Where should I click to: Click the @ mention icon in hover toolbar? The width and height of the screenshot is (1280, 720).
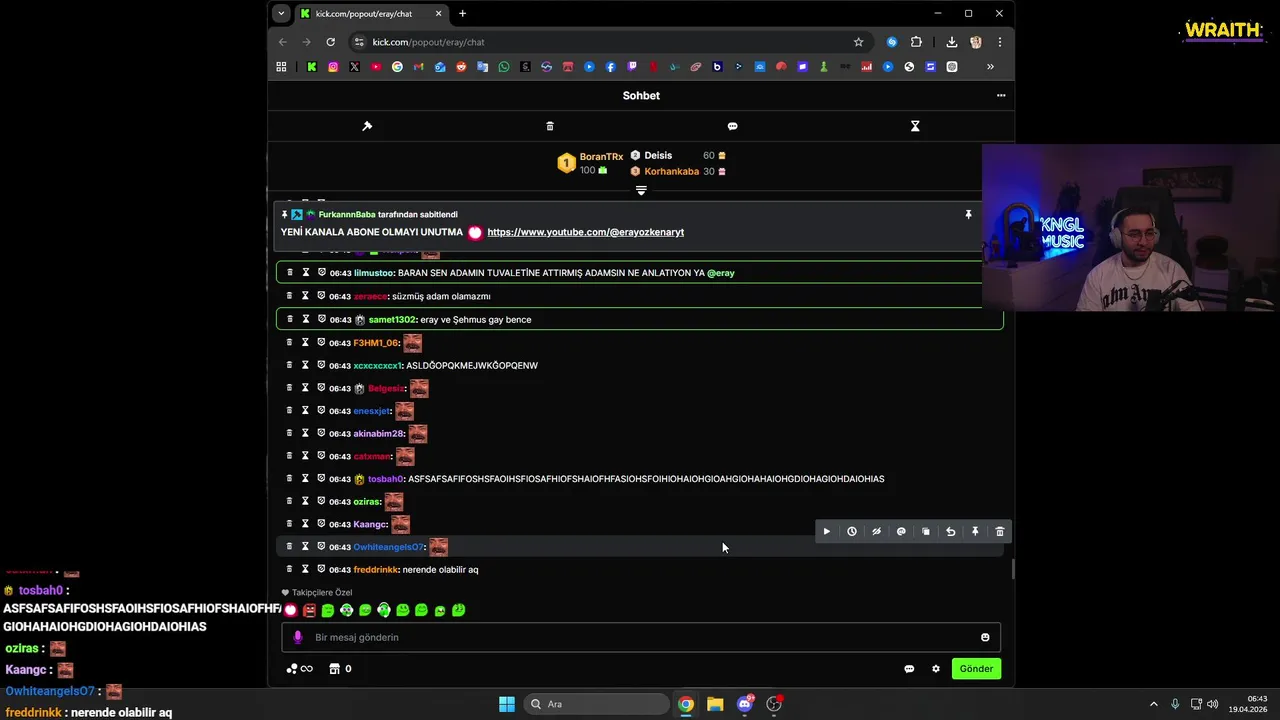tap(901, 532)
